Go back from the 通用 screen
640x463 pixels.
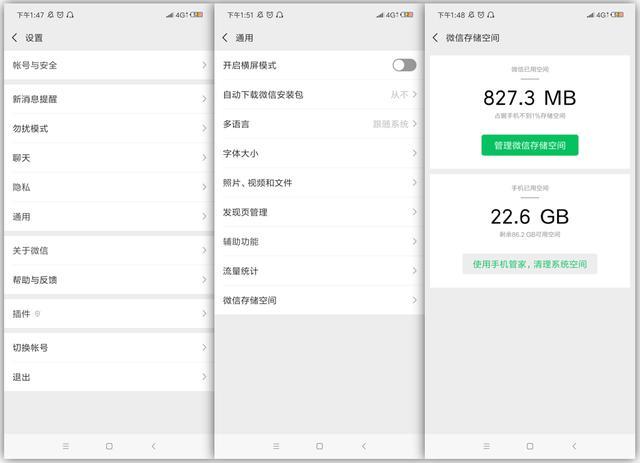pos(225,38)
